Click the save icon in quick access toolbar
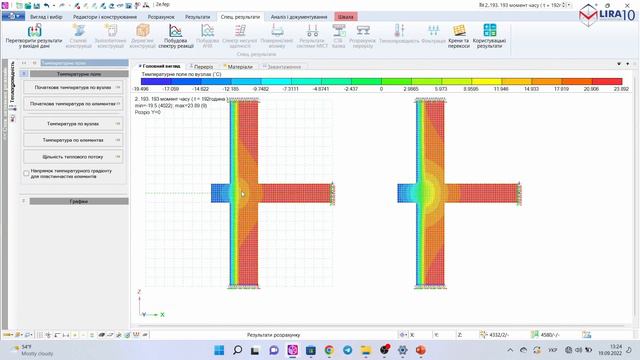The height and width of the screenshot is (360, 640). pyautogui.click(x=36, y=6)
